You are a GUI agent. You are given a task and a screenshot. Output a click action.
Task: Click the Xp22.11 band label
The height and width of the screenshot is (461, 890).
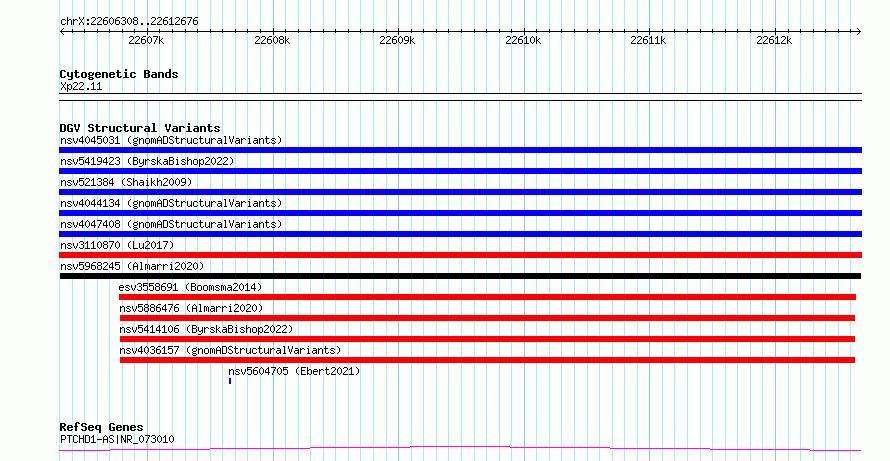81,87
